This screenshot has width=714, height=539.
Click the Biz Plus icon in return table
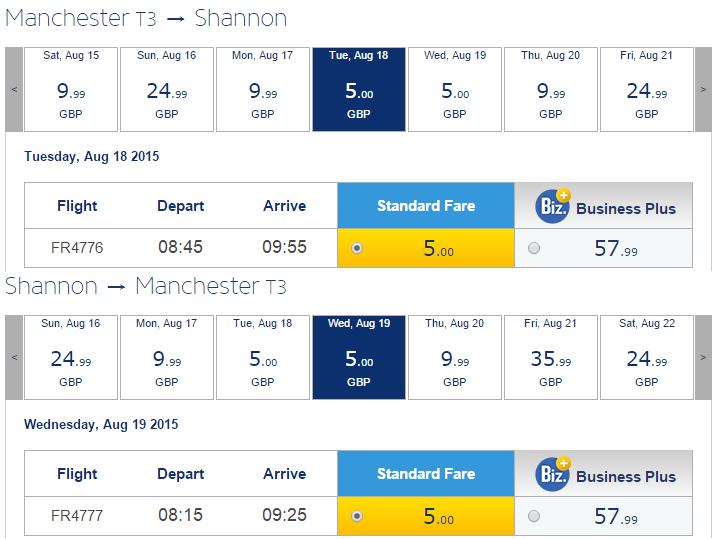click(x=553, y=474)
